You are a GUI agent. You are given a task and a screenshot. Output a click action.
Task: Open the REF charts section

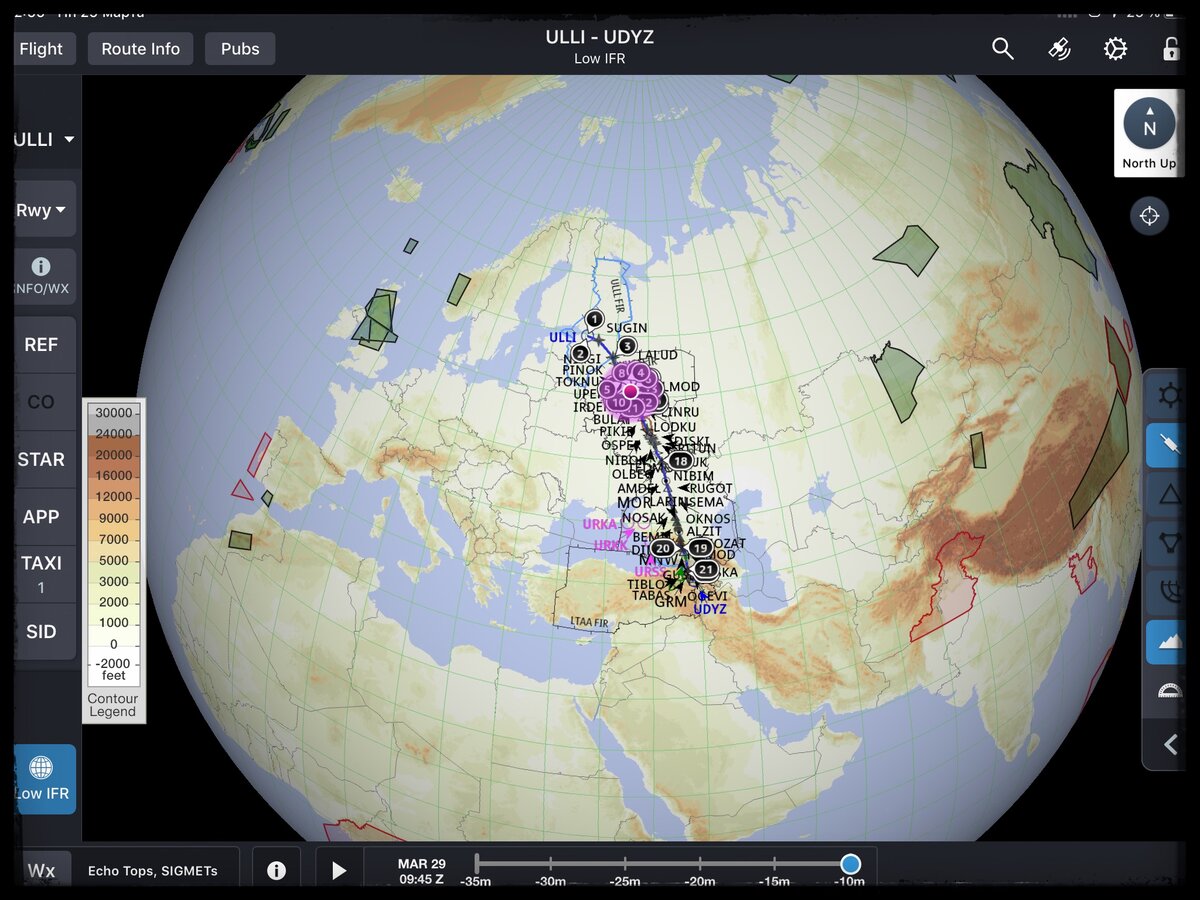coord(41,345)
